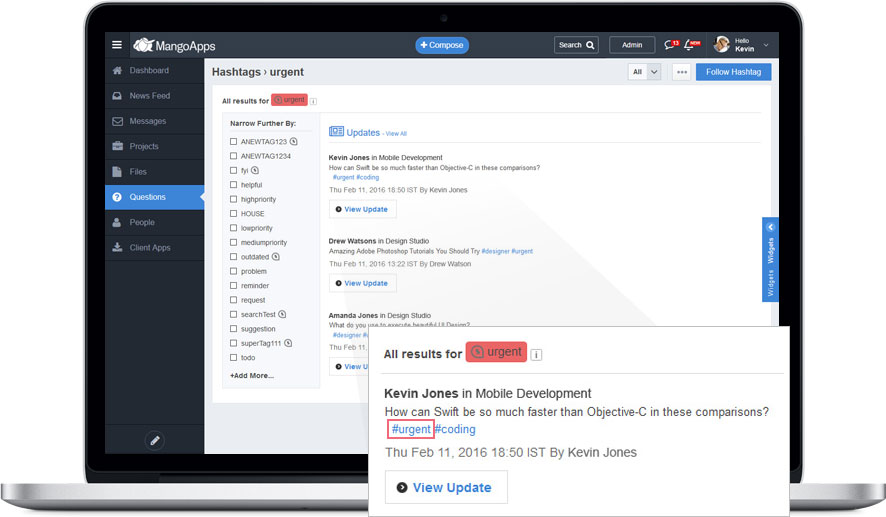
Task: Click clock icon next to outdated
Action: click(276, 257)
